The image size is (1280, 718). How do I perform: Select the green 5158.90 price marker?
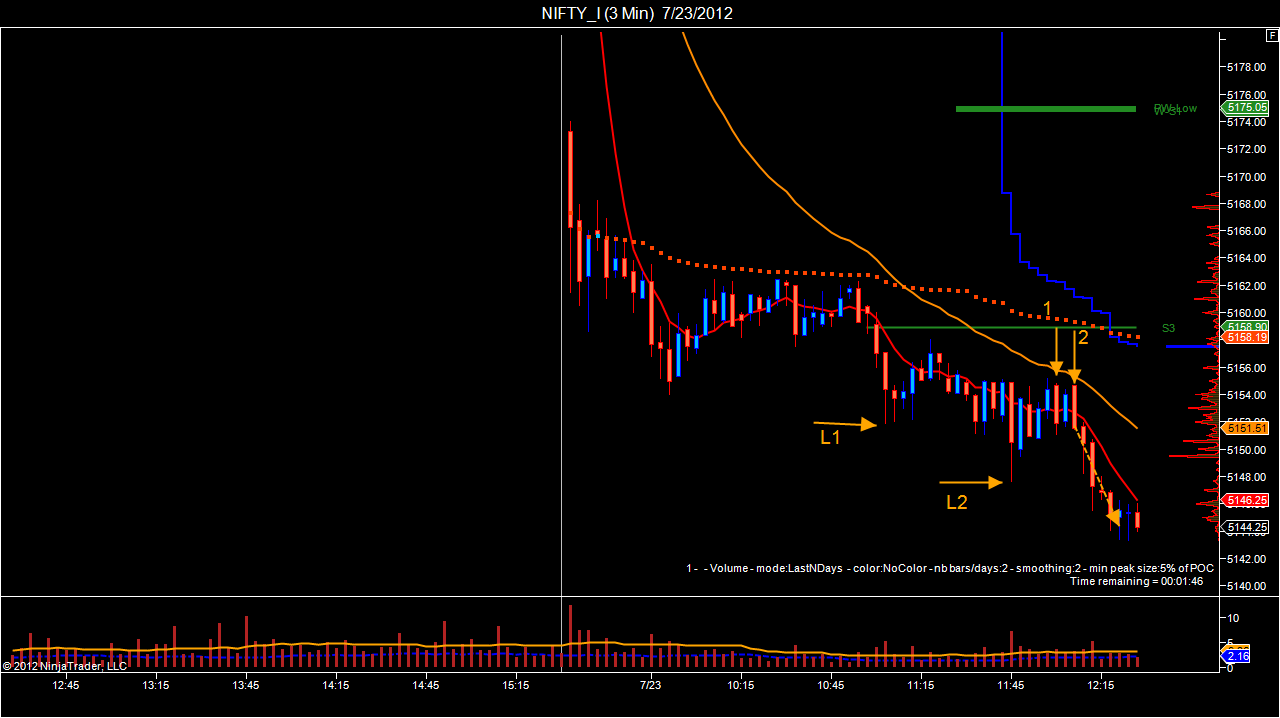[x=1245, y=326]
